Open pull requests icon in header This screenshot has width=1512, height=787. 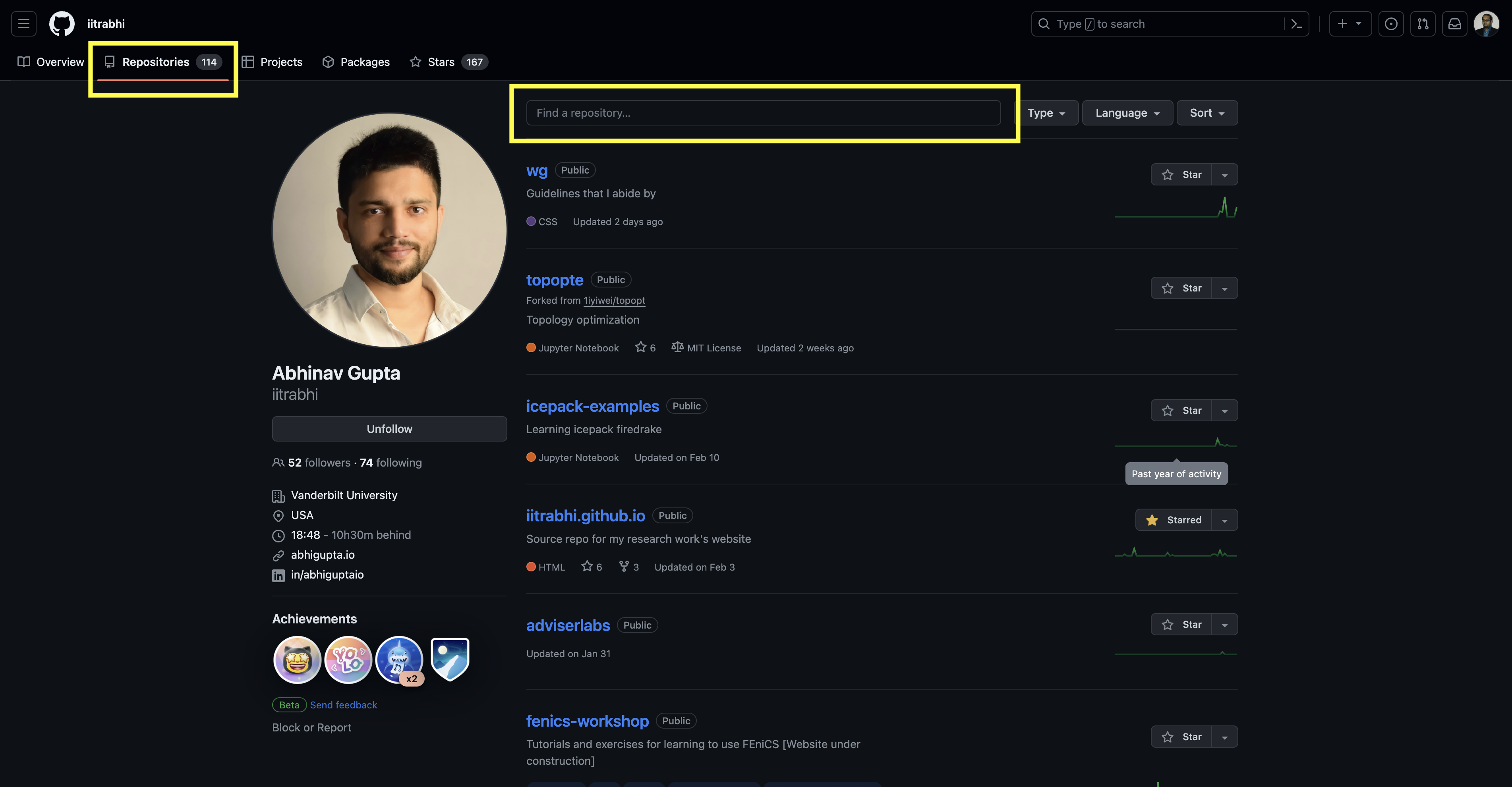coord(1423,24)
